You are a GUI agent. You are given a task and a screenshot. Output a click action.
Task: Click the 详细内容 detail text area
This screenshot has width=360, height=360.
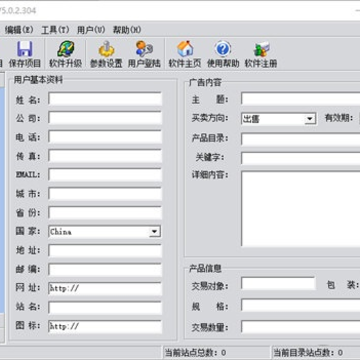tap(301, 209)
